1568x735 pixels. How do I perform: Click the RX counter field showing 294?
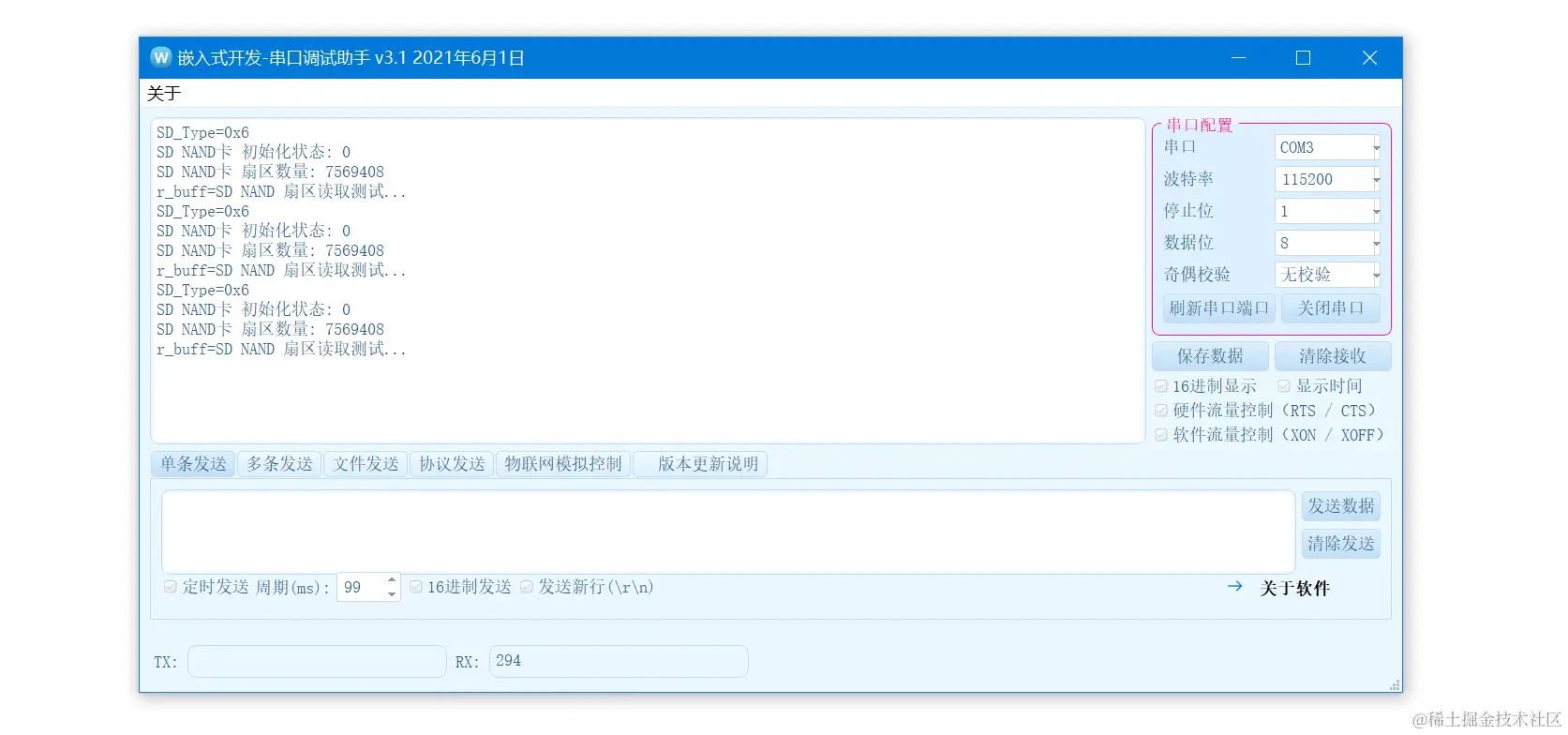point(619,662)
